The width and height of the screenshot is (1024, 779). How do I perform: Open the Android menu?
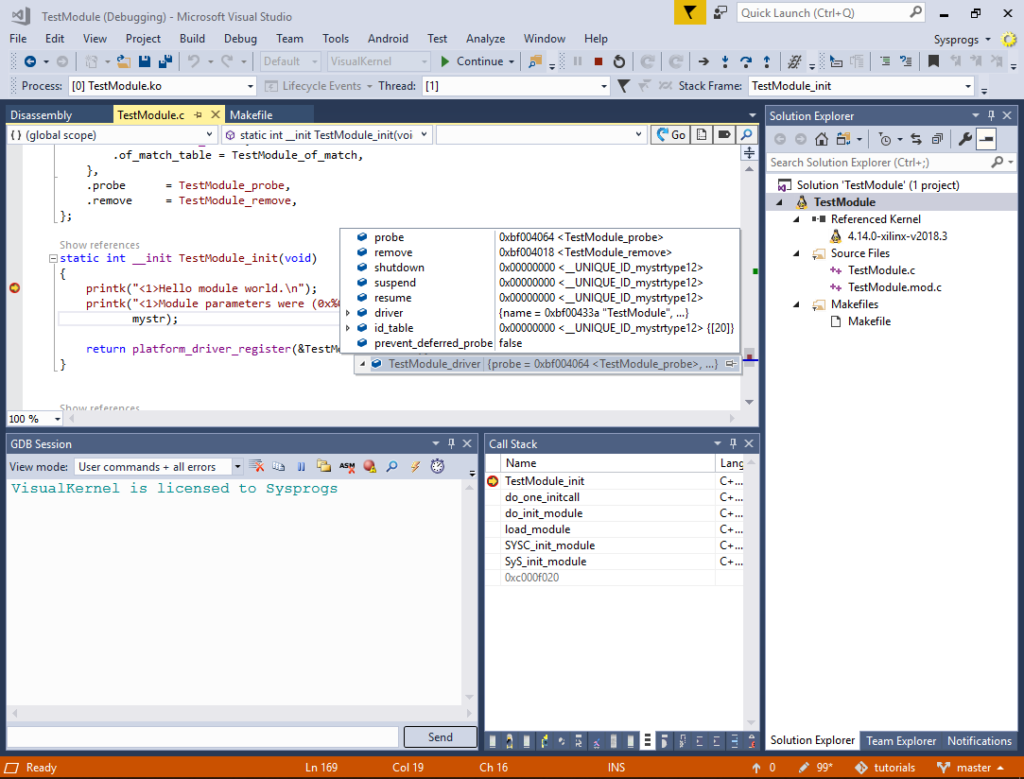point(388,38)
